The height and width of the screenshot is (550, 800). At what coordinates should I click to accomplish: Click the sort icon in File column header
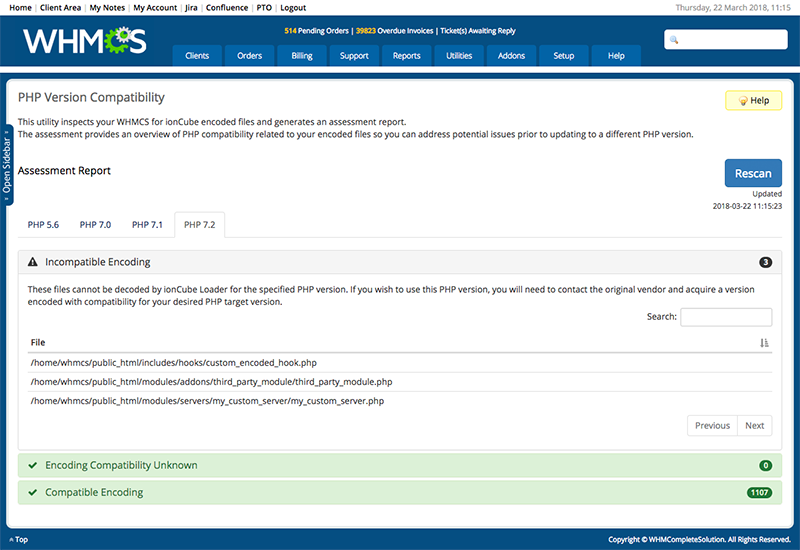pyautogui.click(x=764, y=343)
